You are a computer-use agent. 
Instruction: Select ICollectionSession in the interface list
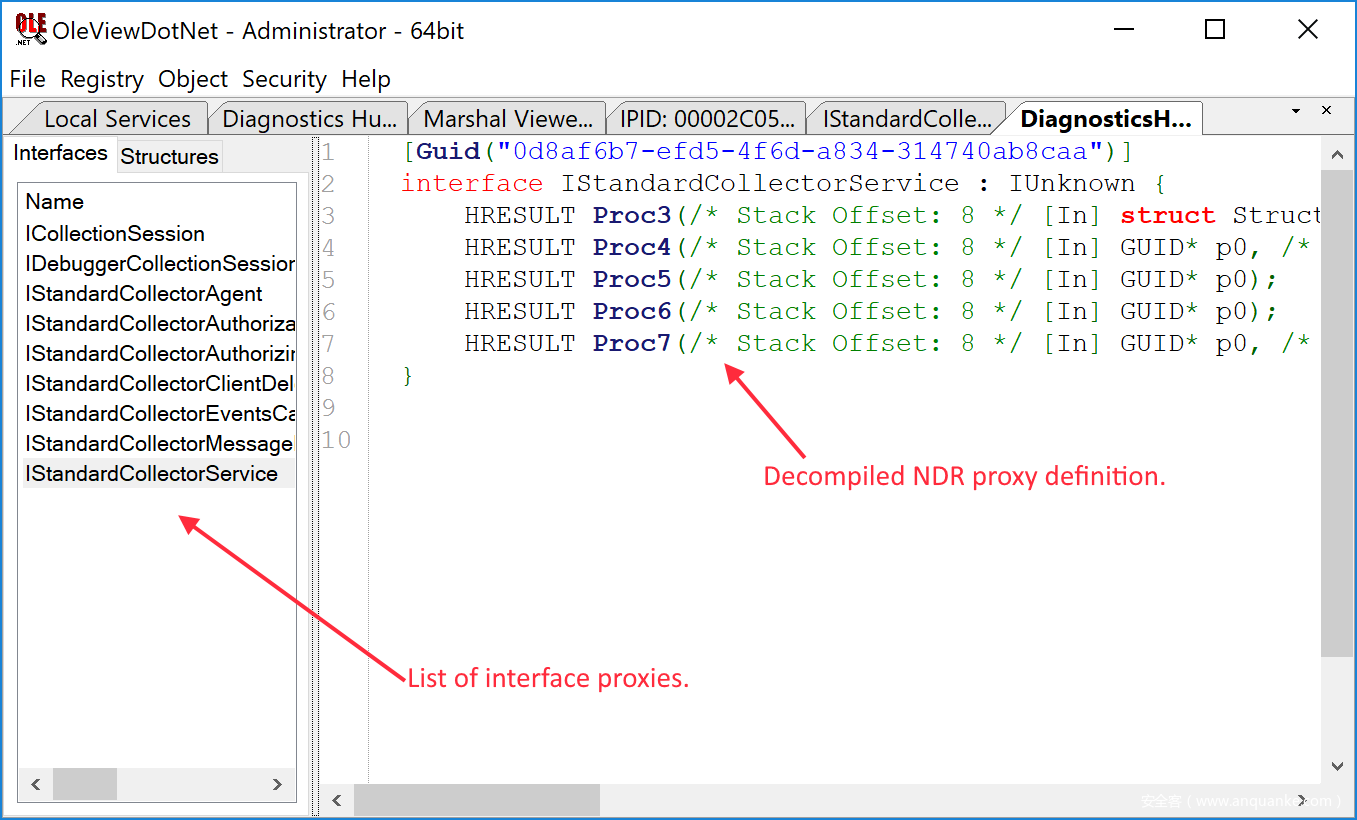(x=115, y=234)
